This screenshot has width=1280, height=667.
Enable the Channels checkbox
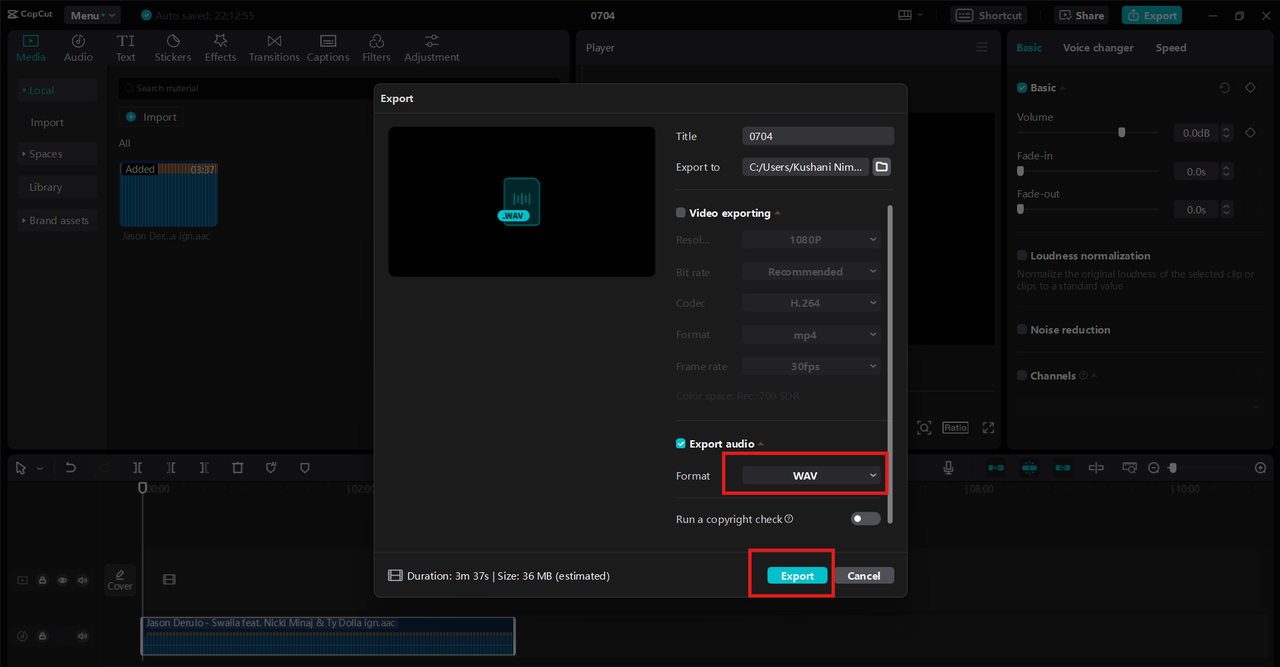point(1022,376)
